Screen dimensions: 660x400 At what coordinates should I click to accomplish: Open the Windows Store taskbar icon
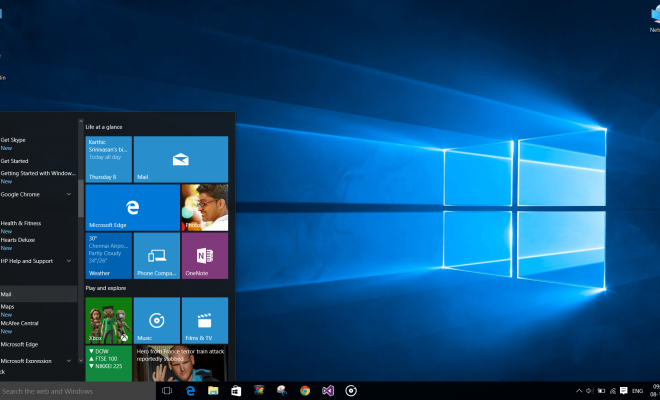(236, 391)
